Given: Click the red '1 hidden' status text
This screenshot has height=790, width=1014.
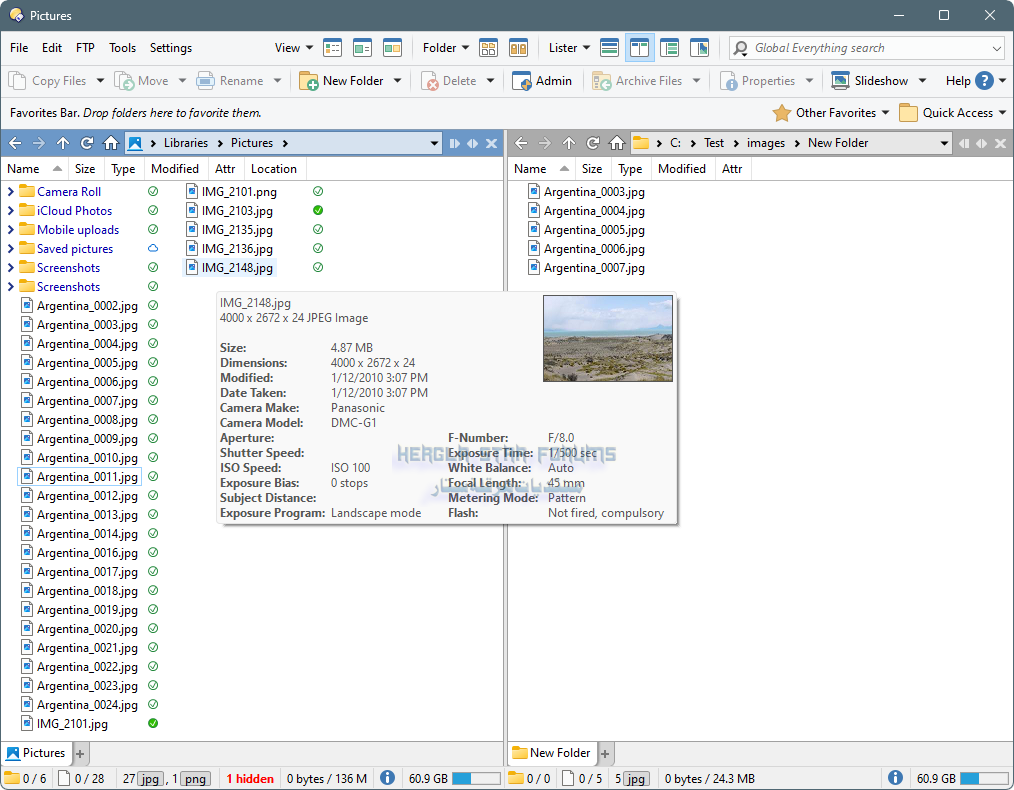Looking at the screenshot, I should (250, 778).
